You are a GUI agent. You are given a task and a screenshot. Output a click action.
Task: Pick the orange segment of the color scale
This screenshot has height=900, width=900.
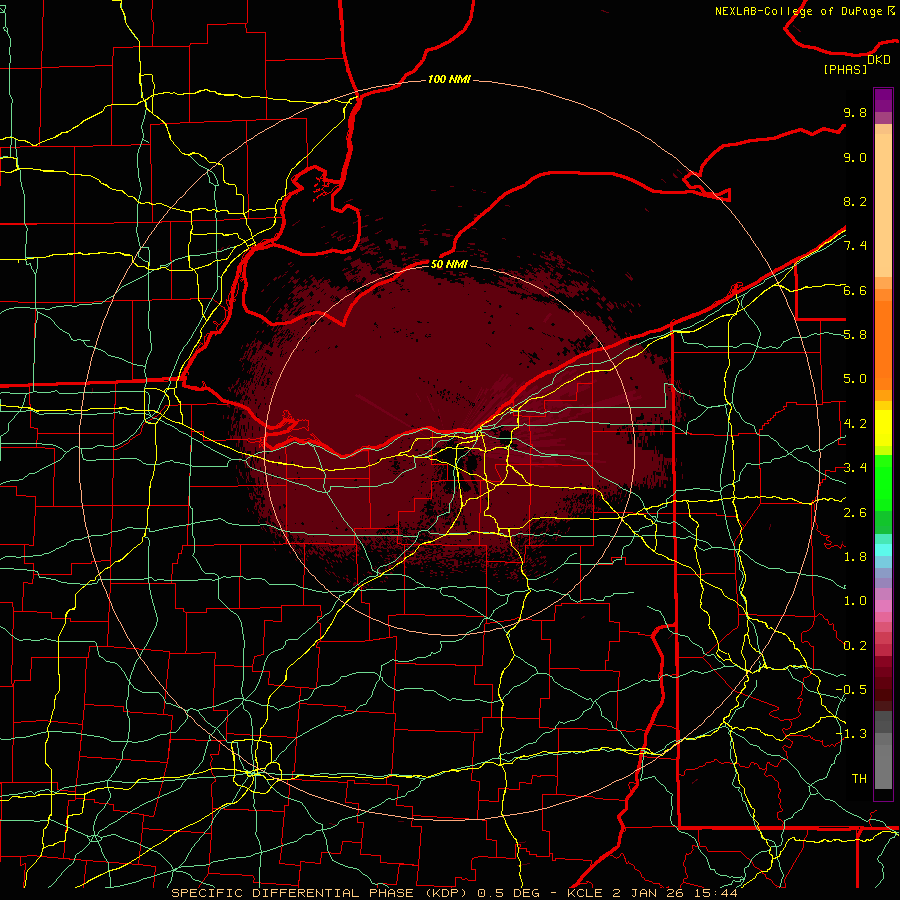click(883, 344)
